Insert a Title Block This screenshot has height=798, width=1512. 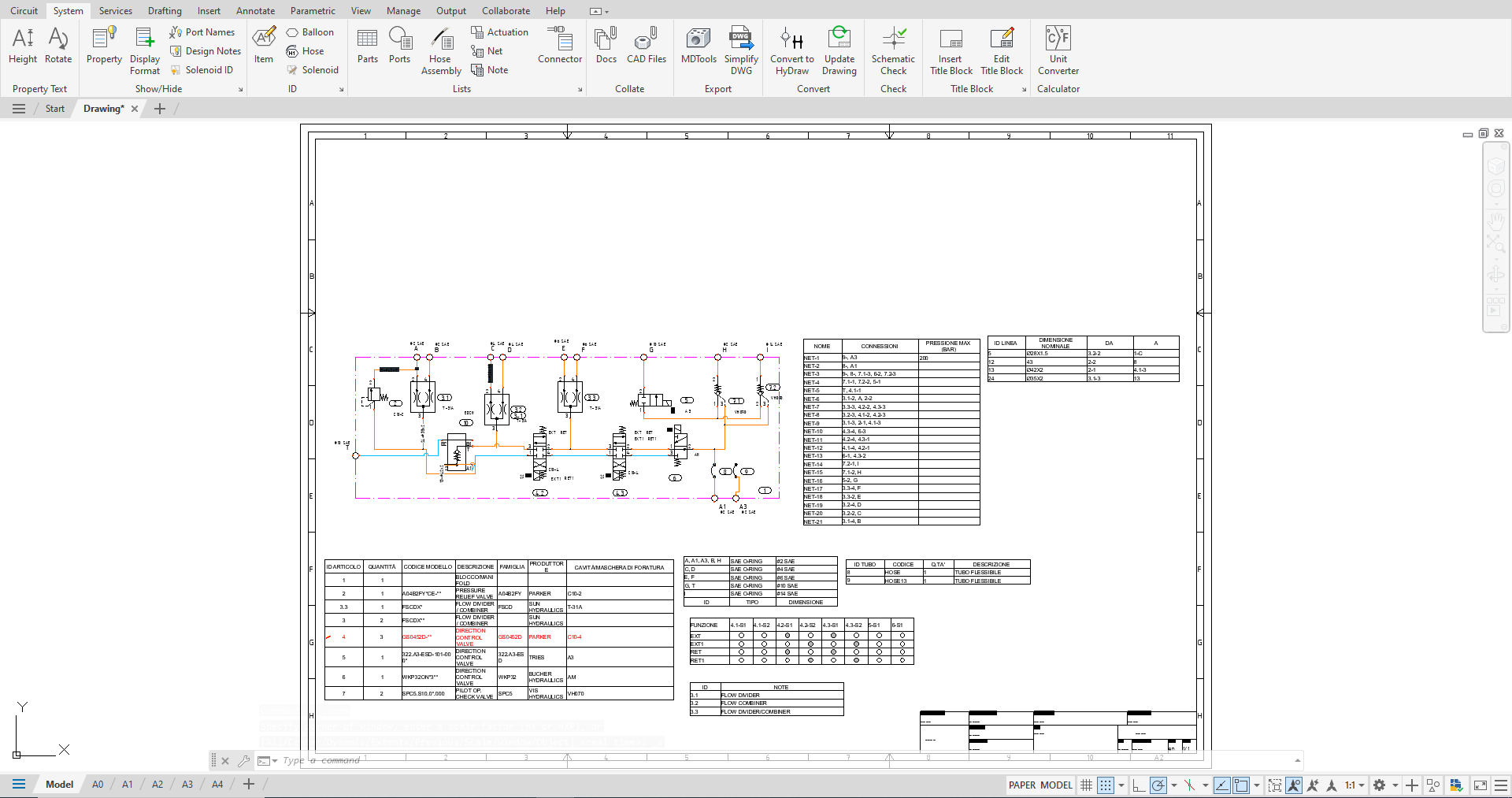pos(951,50)
